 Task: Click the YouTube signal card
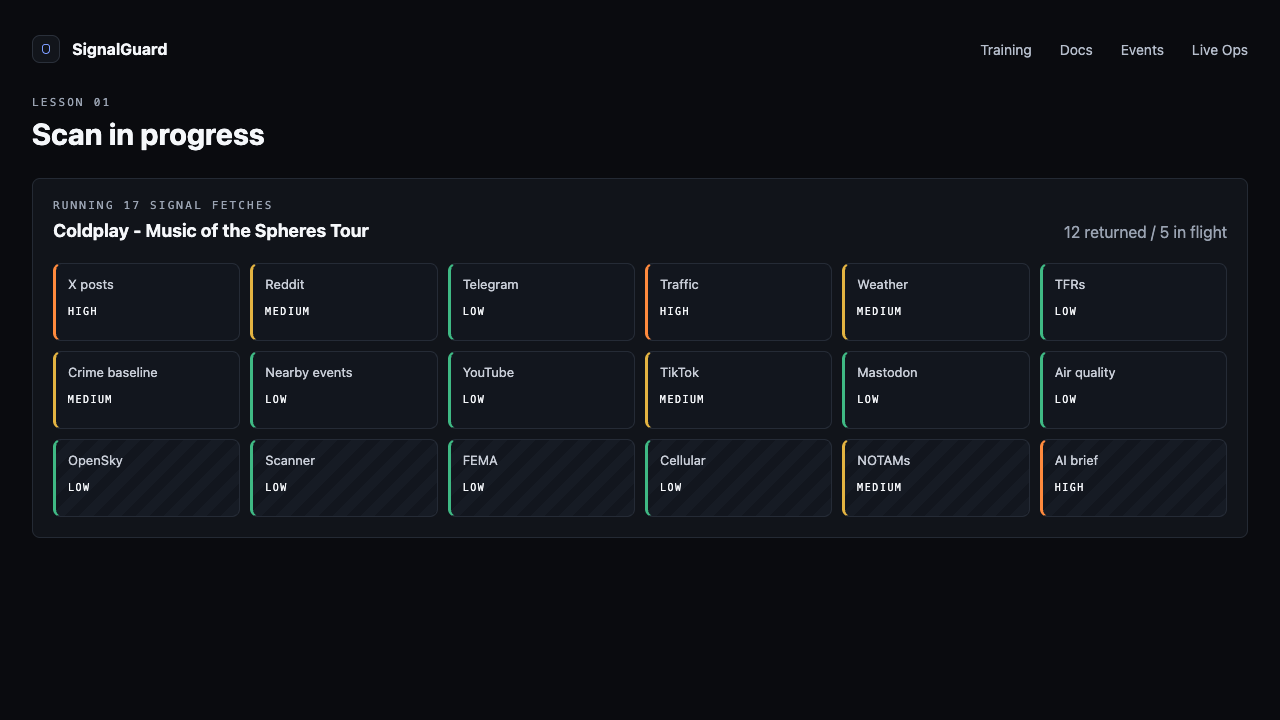(x=541, y=390)
